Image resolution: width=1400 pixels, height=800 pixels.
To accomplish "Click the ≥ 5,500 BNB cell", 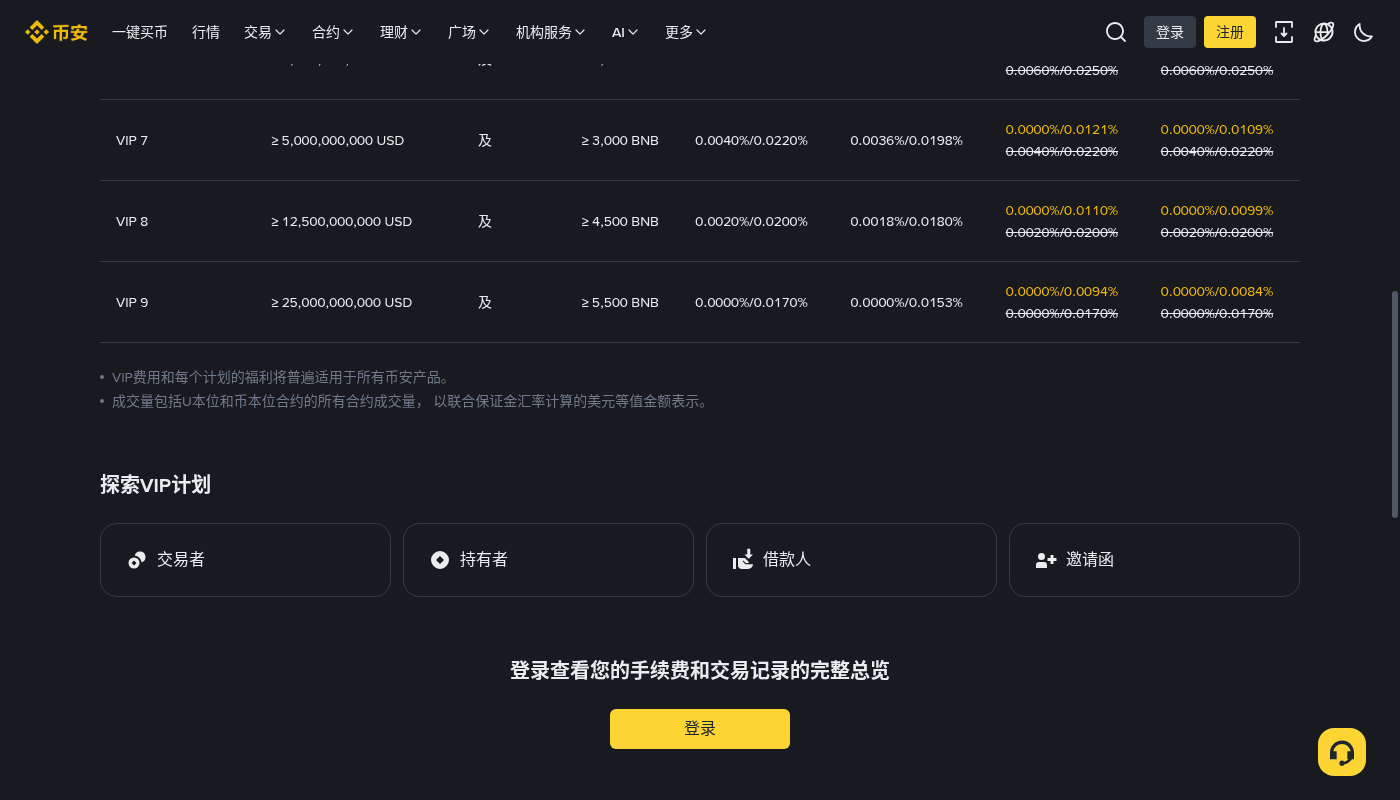I will pyautogui.click(x=620, y=303).
